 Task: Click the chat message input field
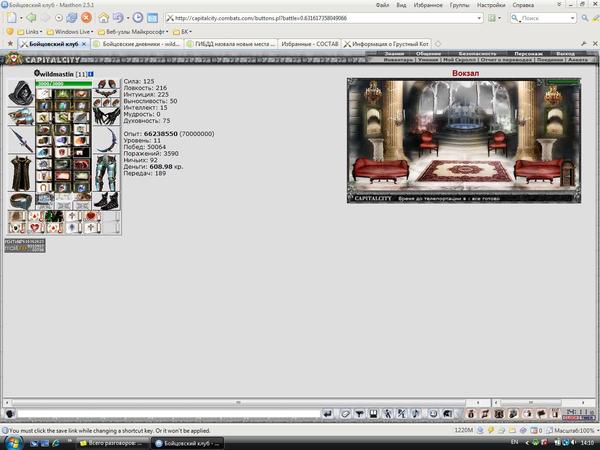coord(168,414)
